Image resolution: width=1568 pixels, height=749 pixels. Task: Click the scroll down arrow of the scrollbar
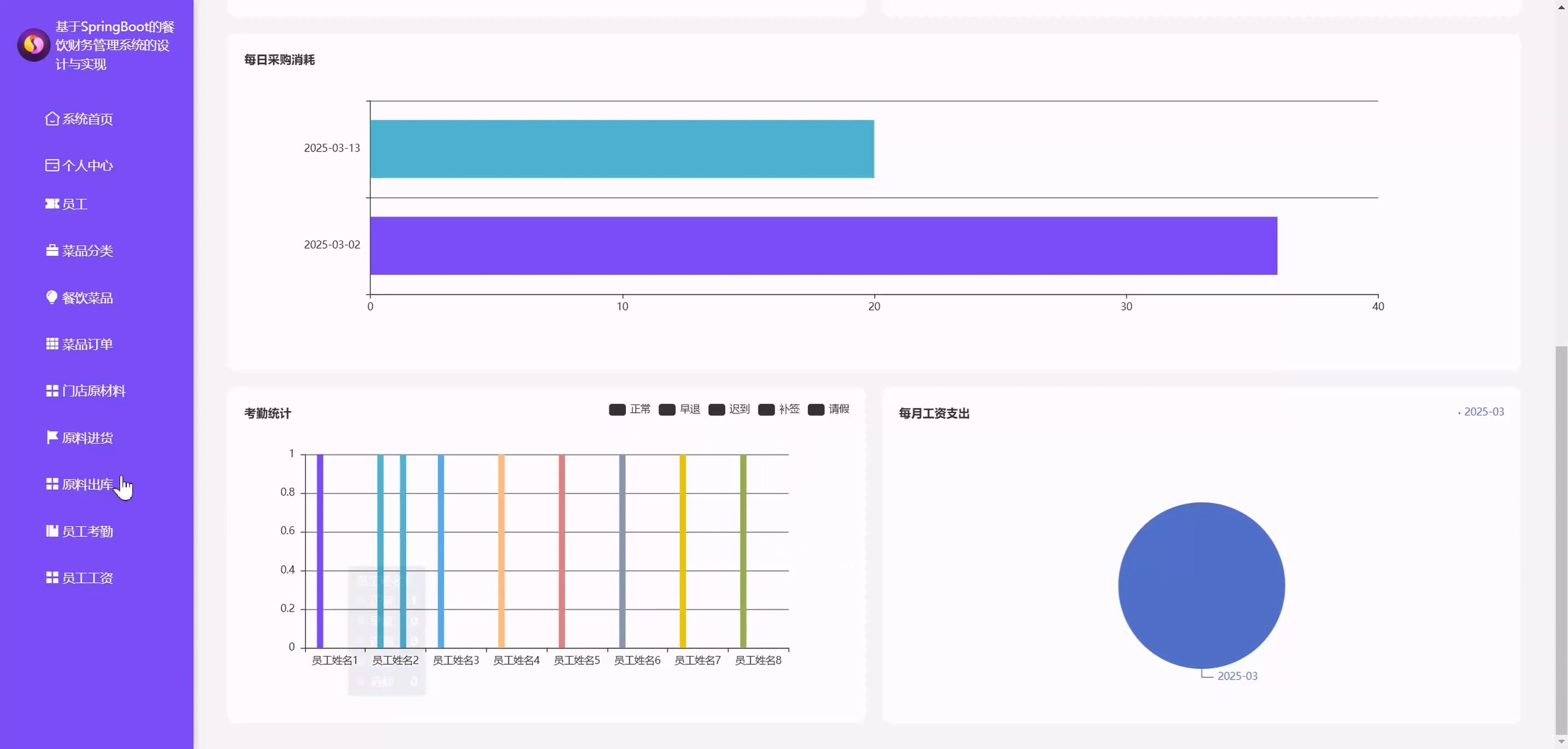(1561, 742)
